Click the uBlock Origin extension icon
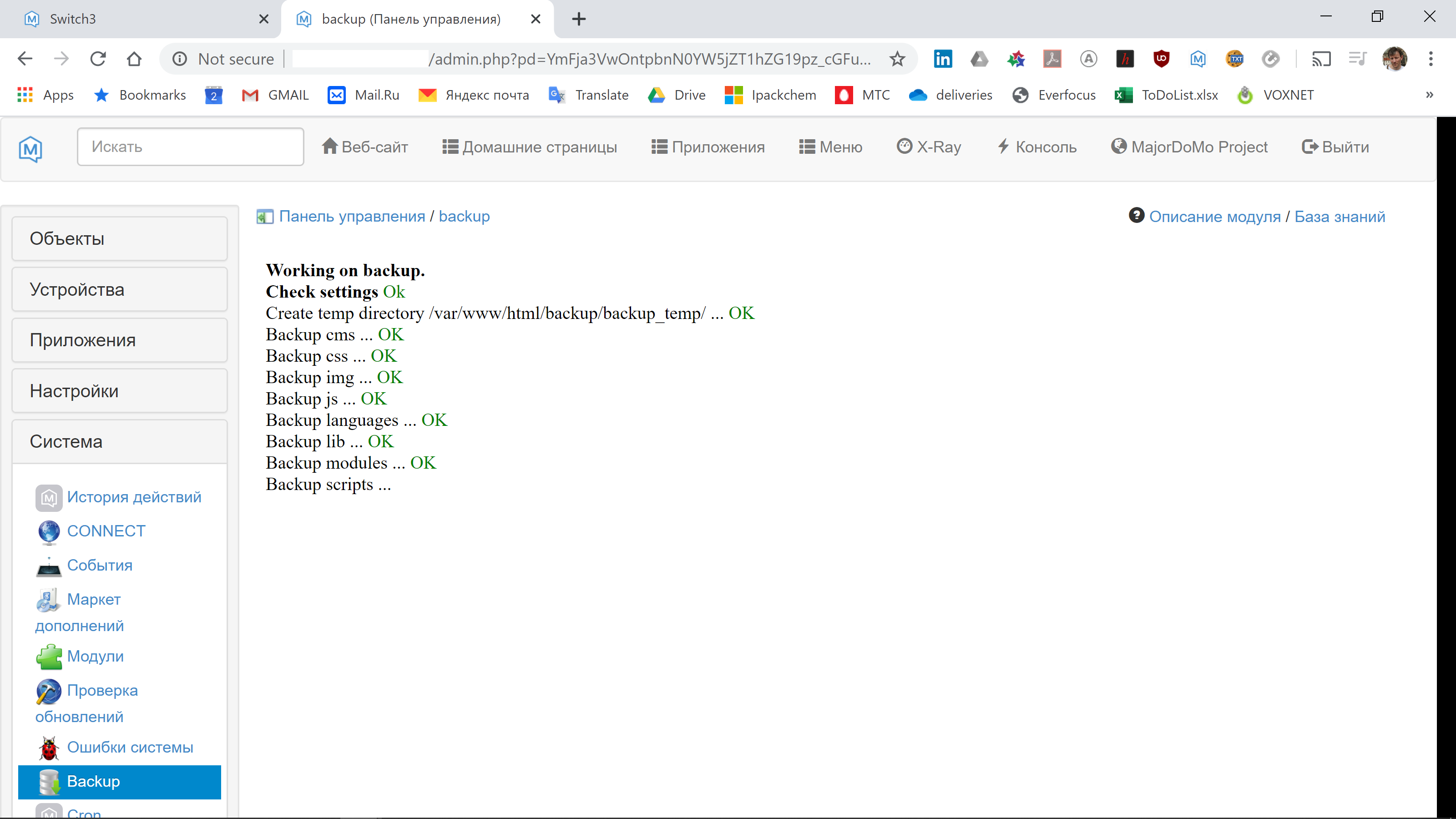 click(1161, 59)
